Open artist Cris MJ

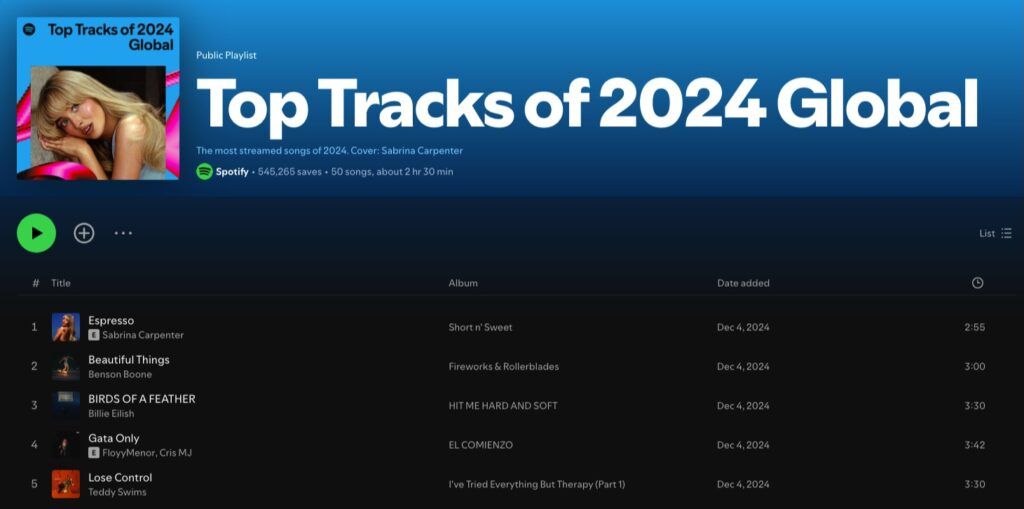[x=174, y=453]
